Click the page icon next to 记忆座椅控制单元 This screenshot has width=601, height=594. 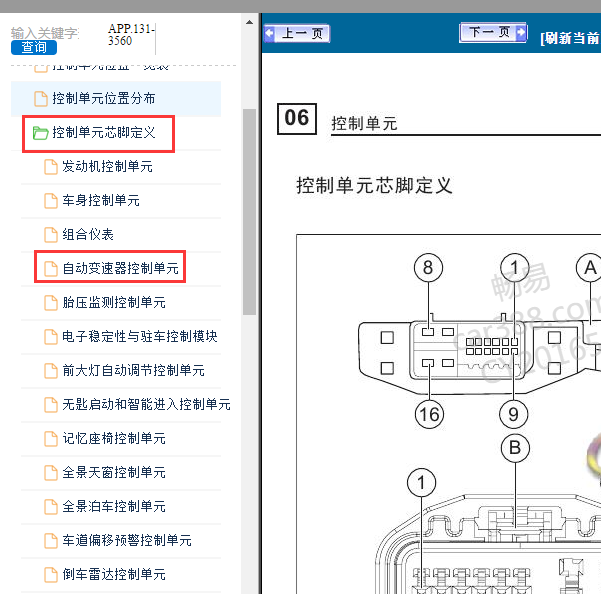pyautogui.click(x=51, y=438)
